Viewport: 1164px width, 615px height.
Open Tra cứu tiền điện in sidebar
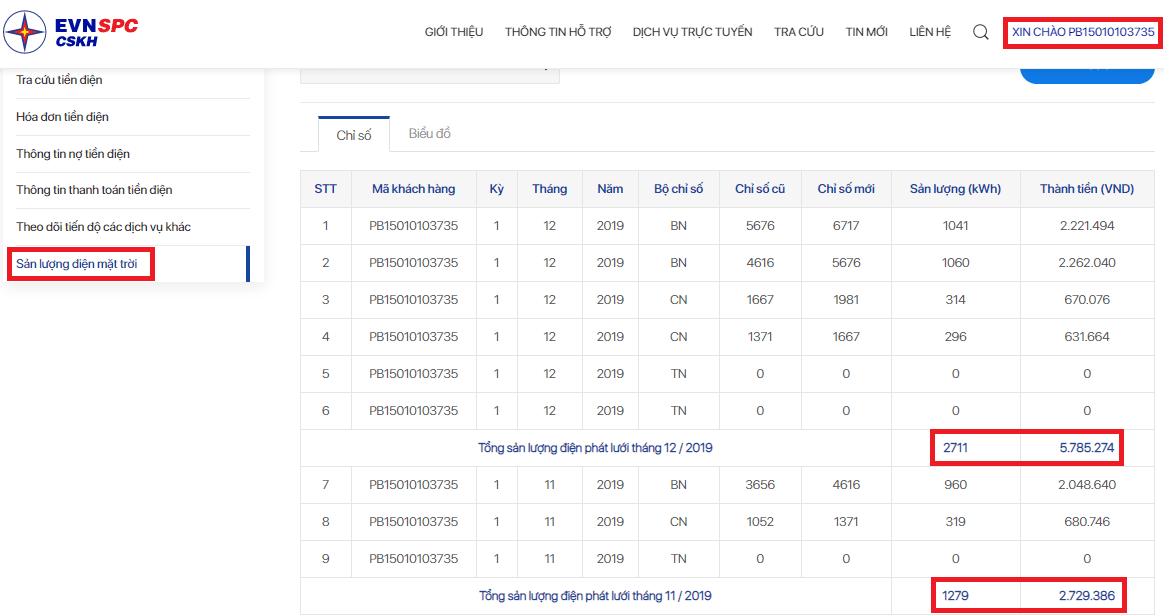click(59, 80)
